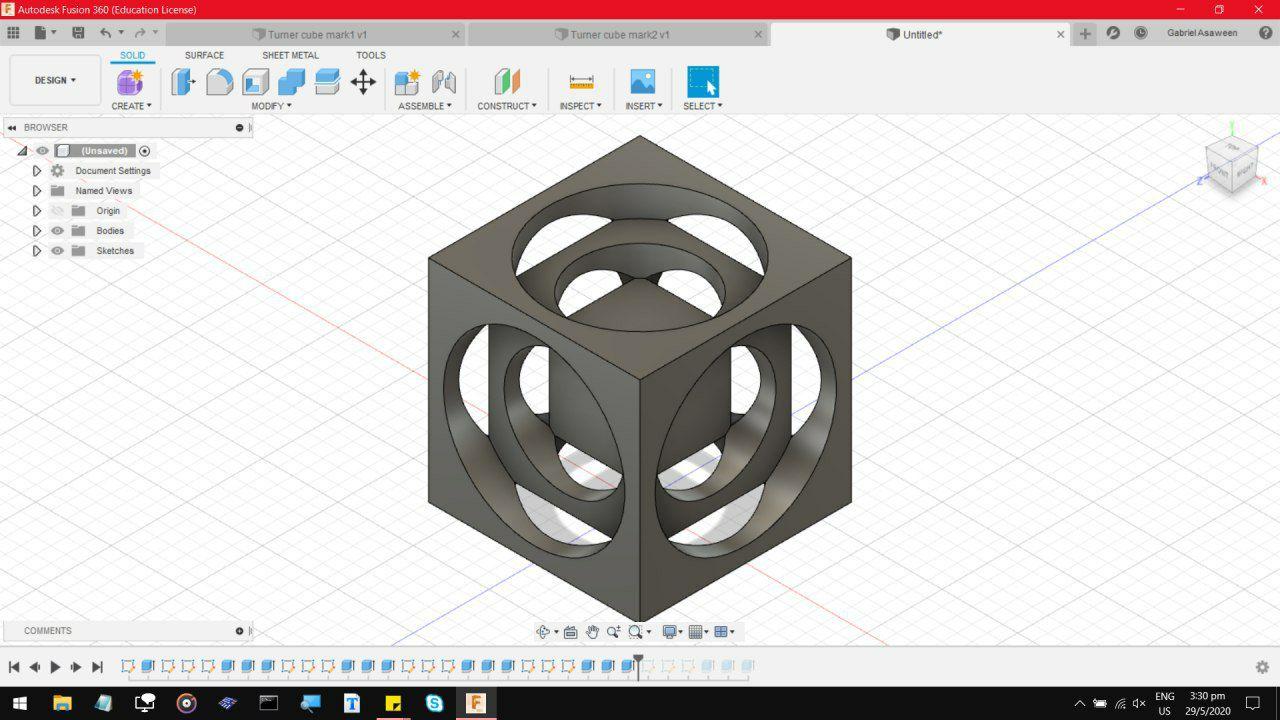
Task: Open the CREATE dropdown menu
Action: [131, 106]
